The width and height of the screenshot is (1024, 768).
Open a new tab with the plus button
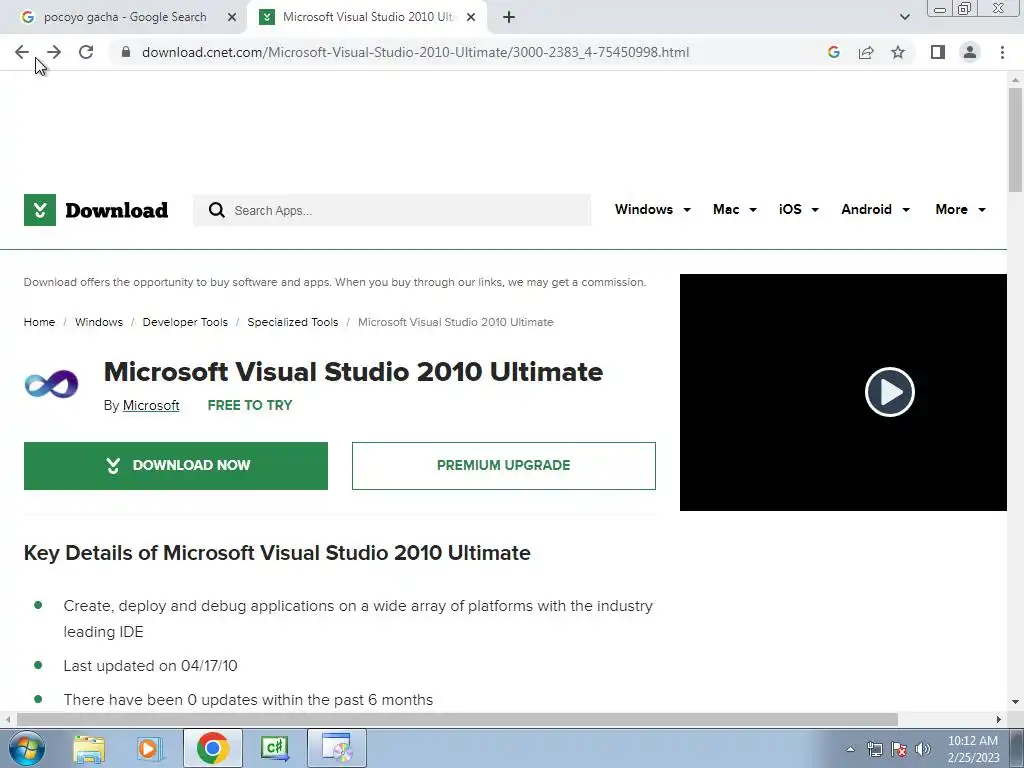[509, 18]
